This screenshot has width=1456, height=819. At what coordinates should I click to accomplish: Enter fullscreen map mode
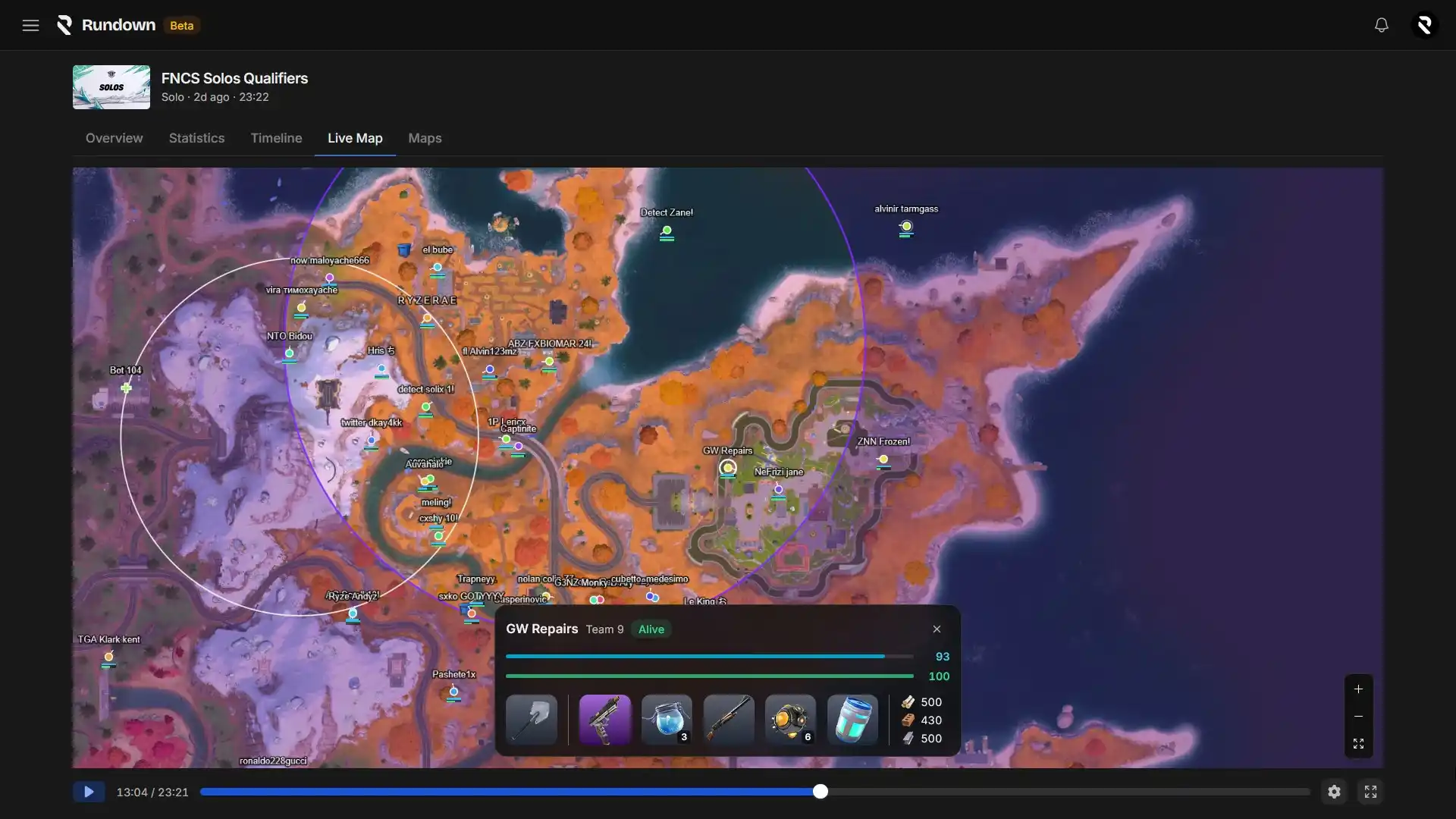[1370, 792]
